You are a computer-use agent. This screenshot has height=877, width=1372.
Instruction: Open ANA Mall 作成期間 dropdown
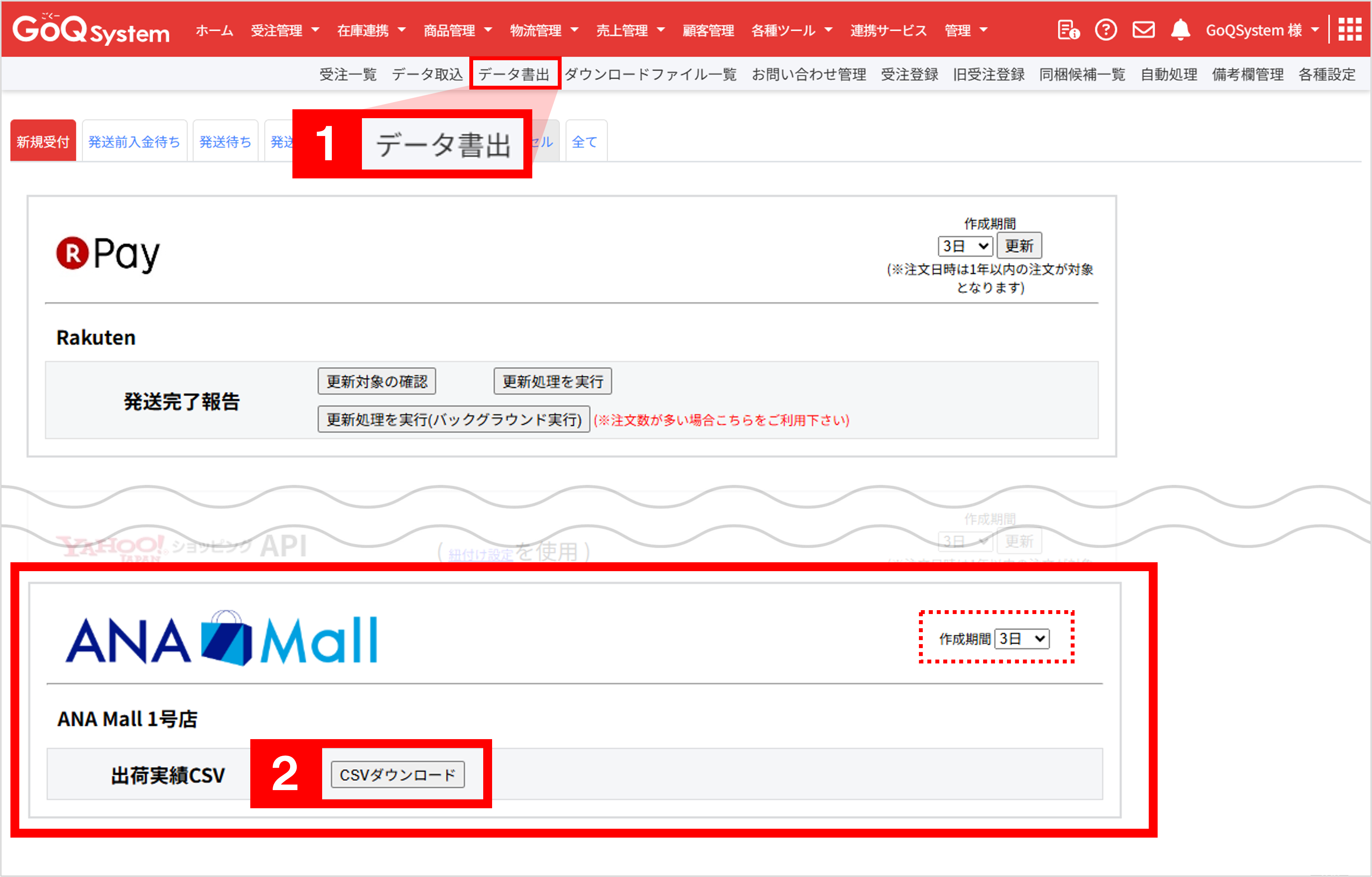click(x=1022, y=638)
